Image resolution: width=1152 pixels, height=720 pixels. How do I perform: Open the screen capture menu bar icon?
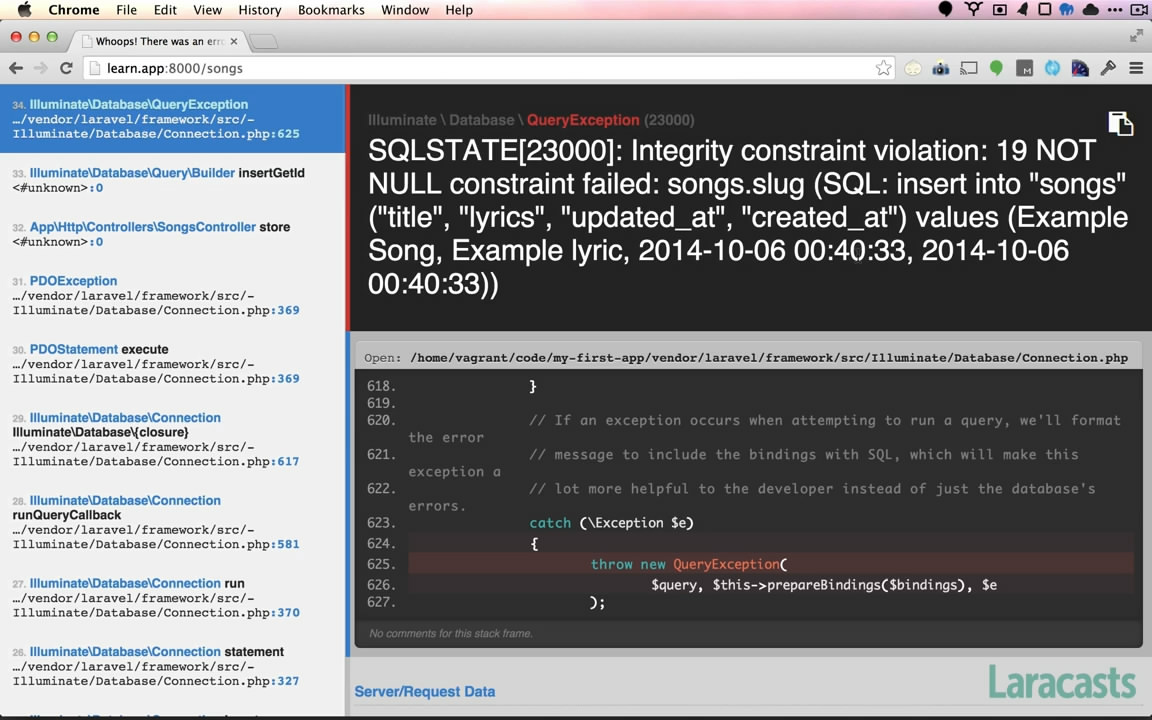coord(999,10)
